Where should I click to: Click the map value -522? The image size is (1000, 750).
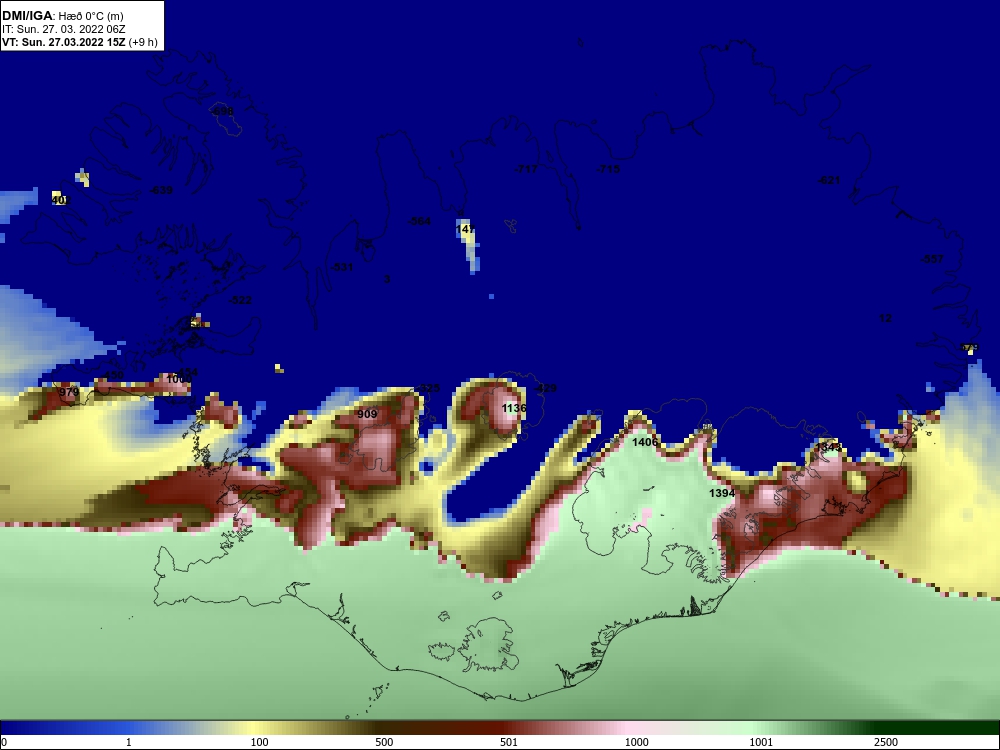(x=240, y=300)
